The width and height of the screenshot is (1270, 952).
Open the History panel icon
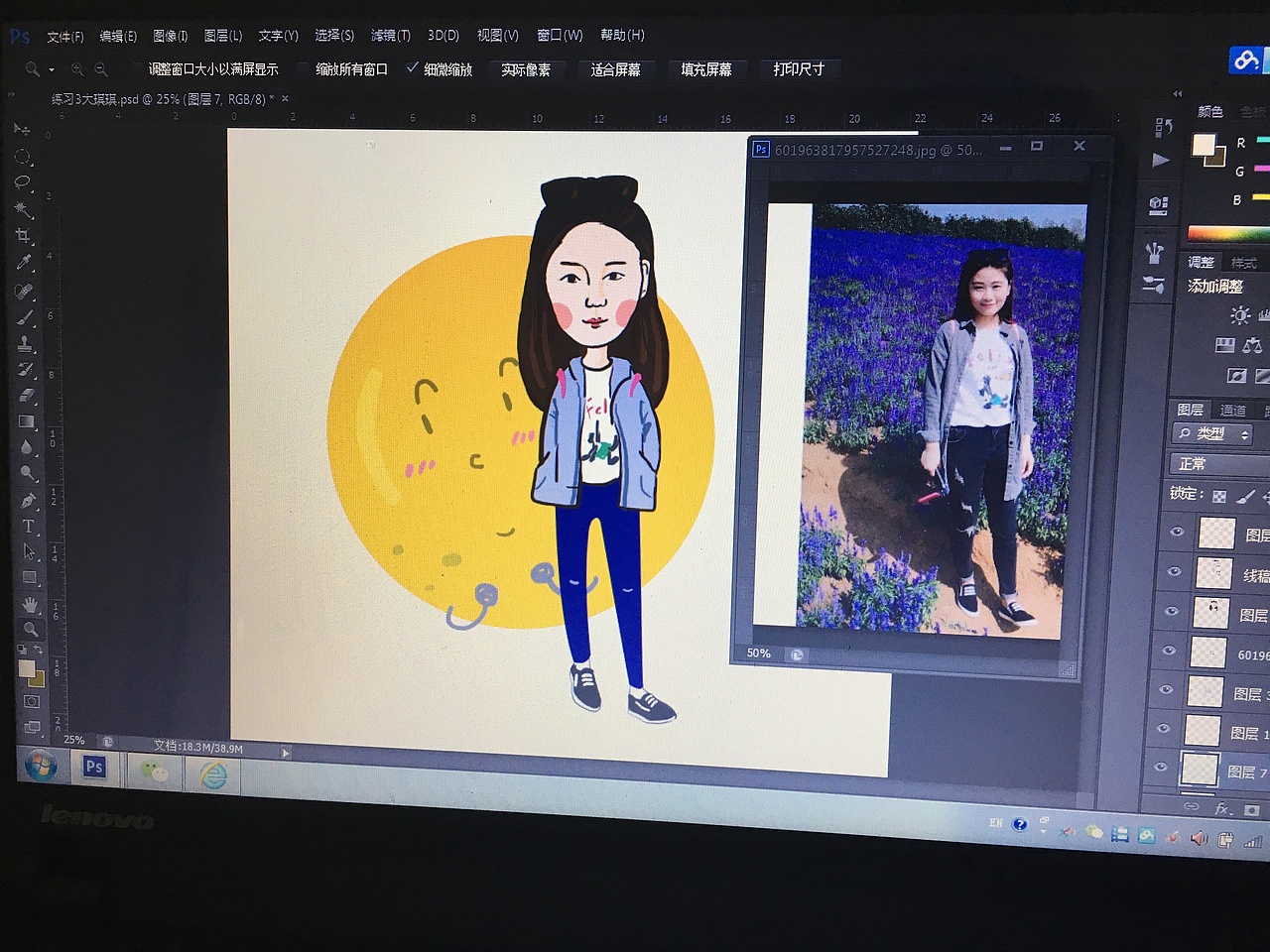coord(1164,127)
